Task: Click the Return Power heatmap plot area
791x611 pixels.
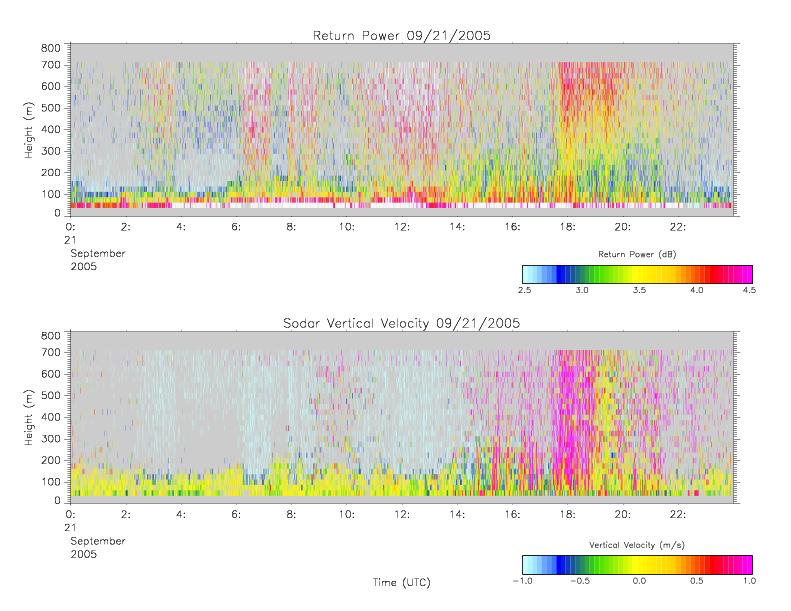Action: [402, 130]
